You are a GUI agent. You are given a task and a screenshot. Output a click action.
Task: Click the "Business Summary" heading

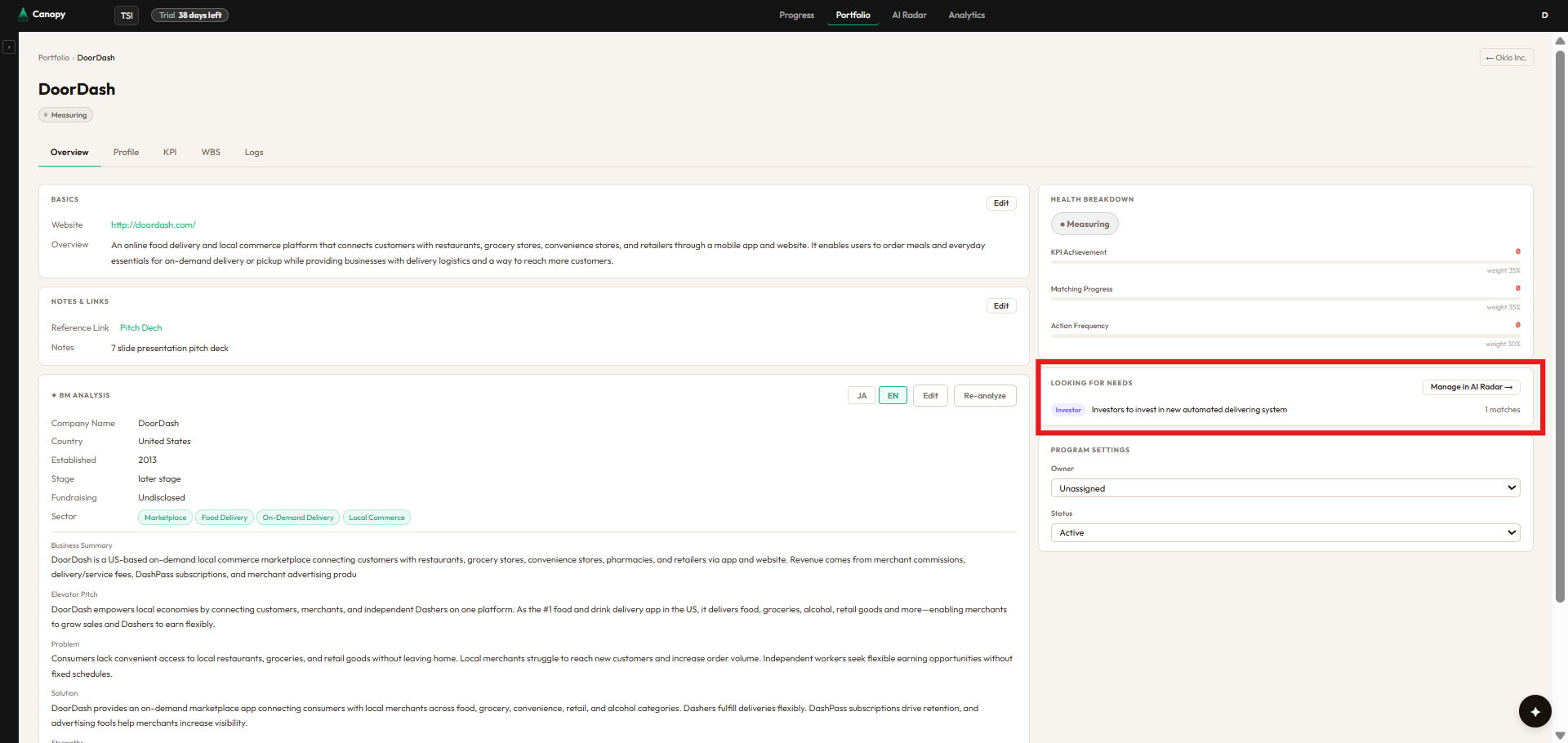click(x=82, y=545)
